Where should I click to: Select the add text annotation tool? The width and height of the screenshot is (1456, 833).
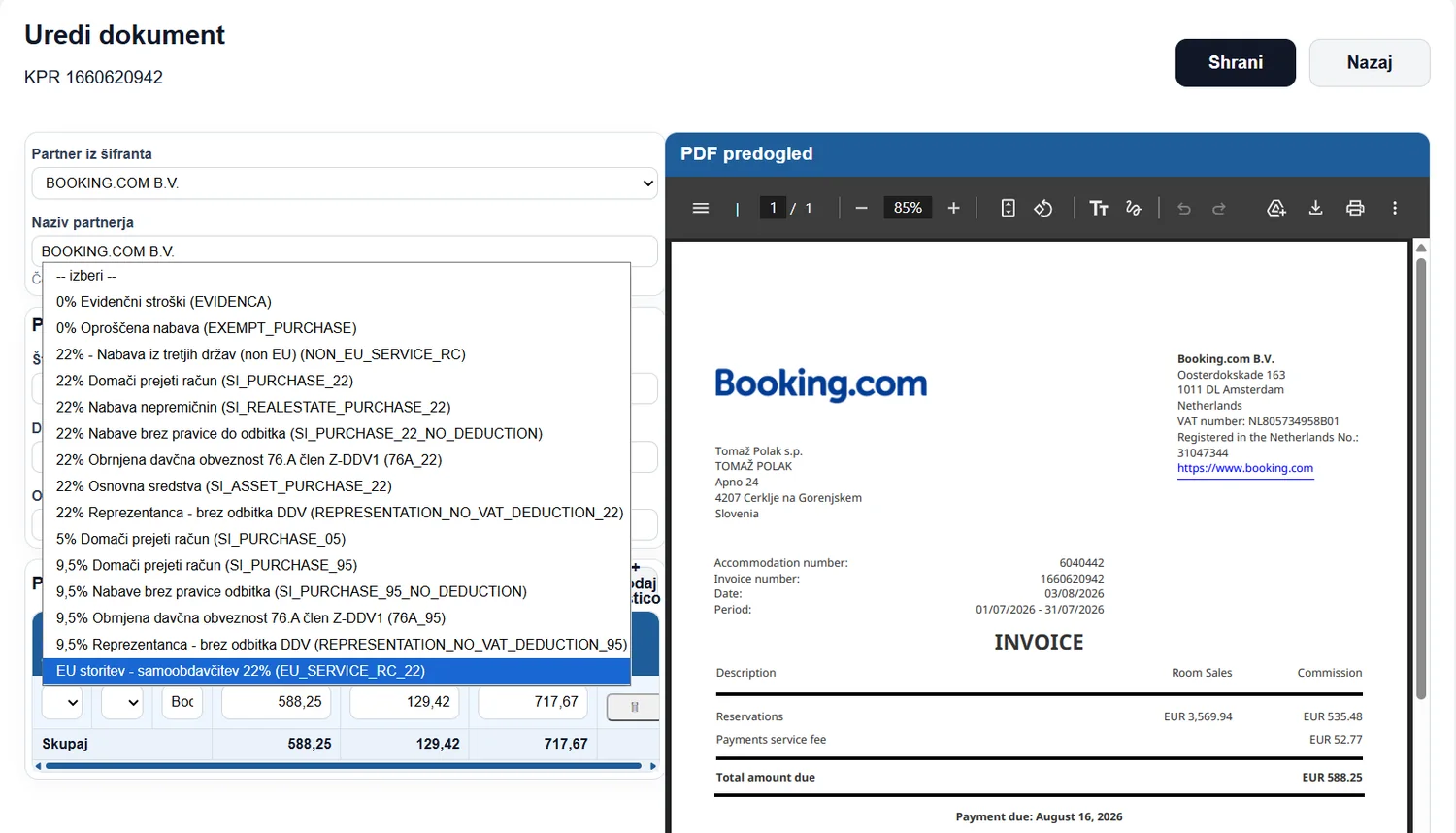click(1099, 208)
